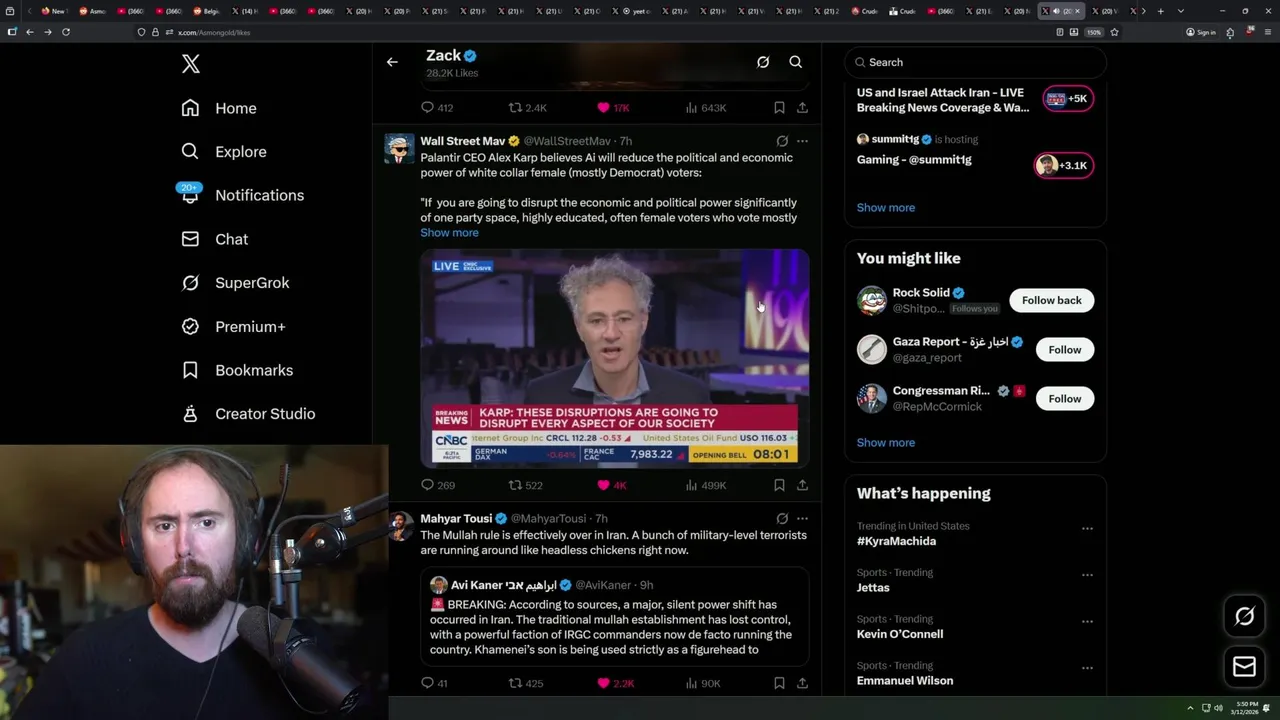1280x720 pixels.
Task: Unlike the post with 2.2K likes
Action: pos(615,683)
